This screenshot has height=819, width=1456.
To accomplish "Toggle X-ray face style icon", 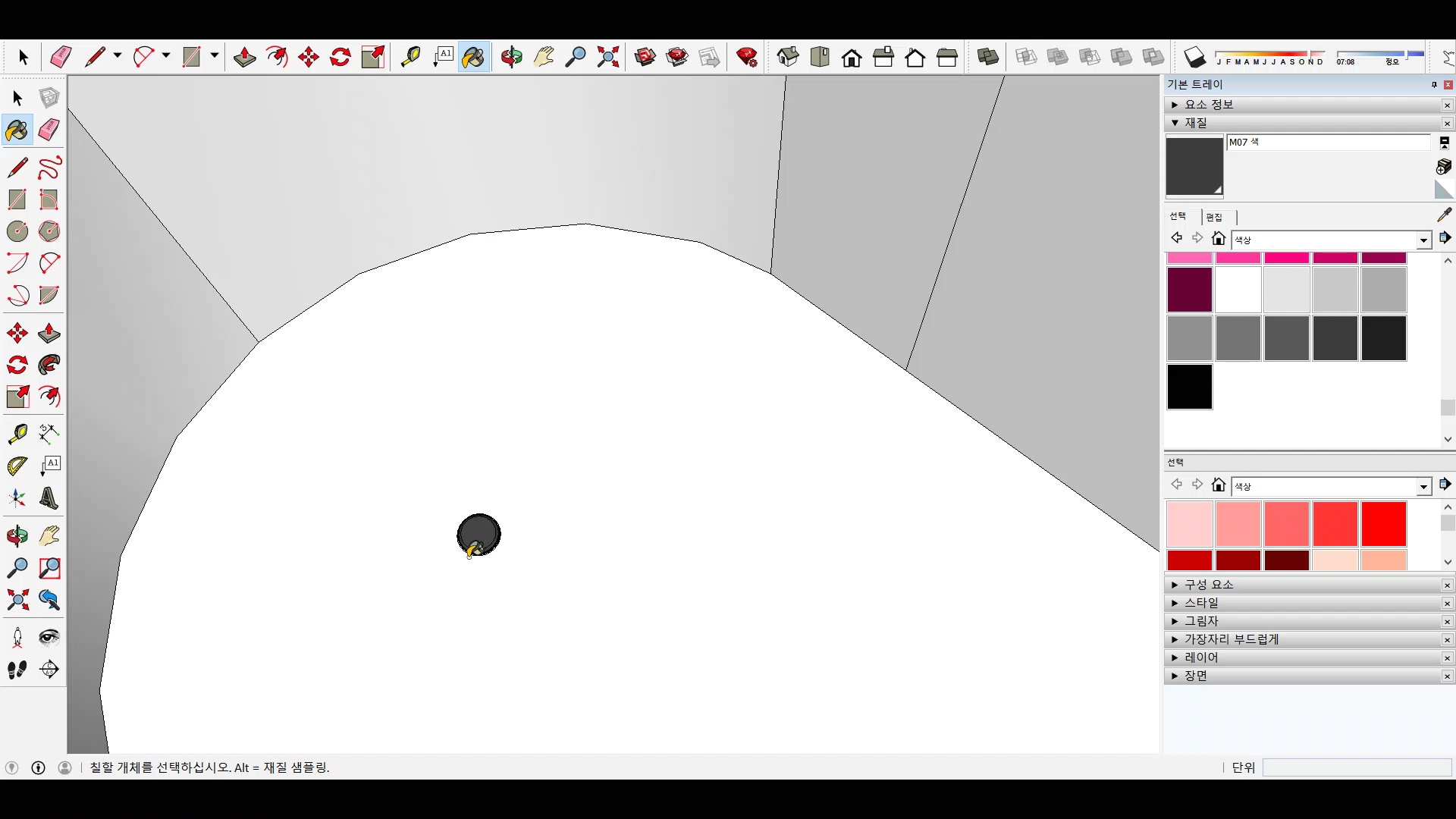I will [x=1026, y=57].
